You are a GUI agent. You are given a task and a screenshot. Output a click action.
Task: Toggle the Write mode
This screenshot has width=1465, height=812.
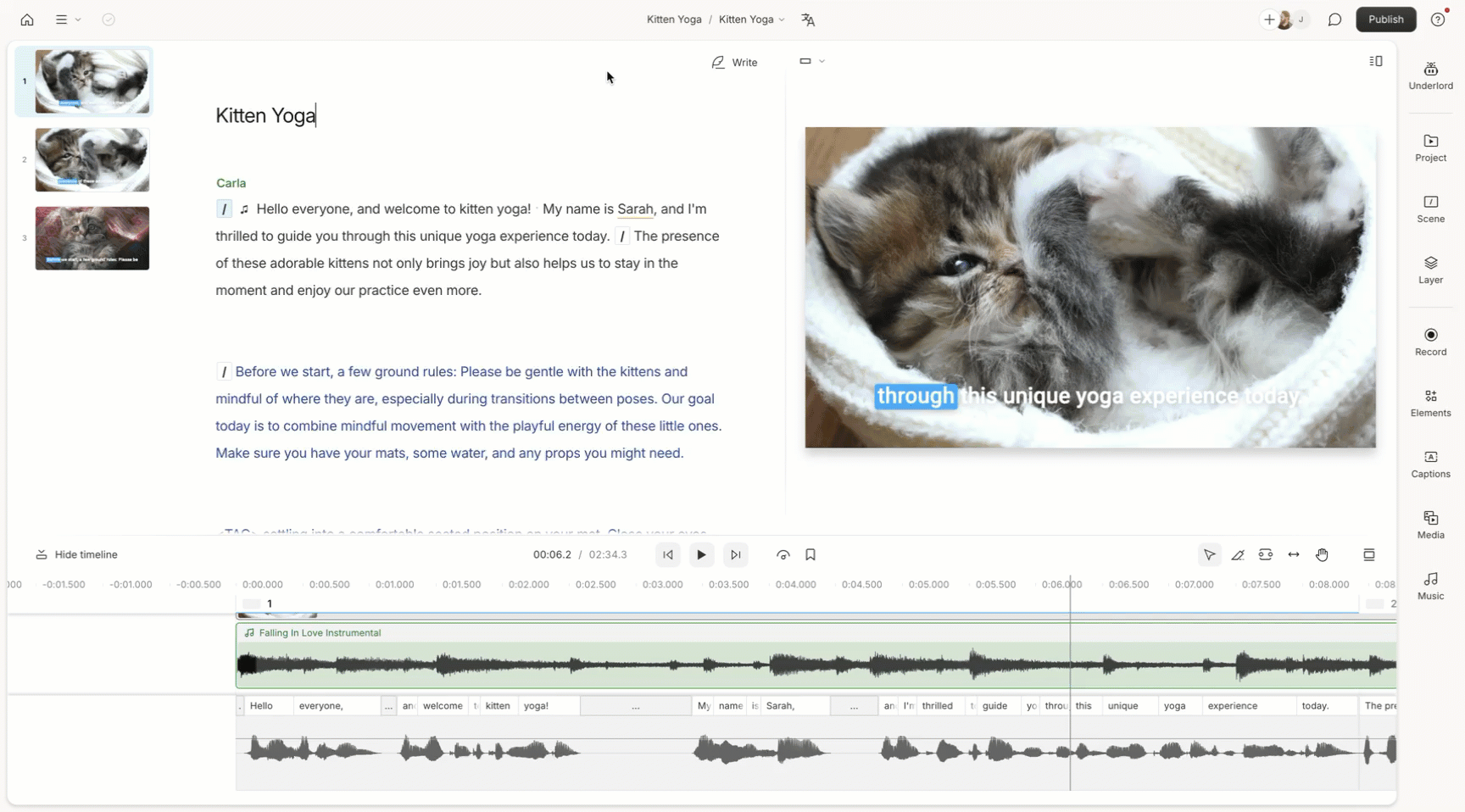tap(734, 62)
